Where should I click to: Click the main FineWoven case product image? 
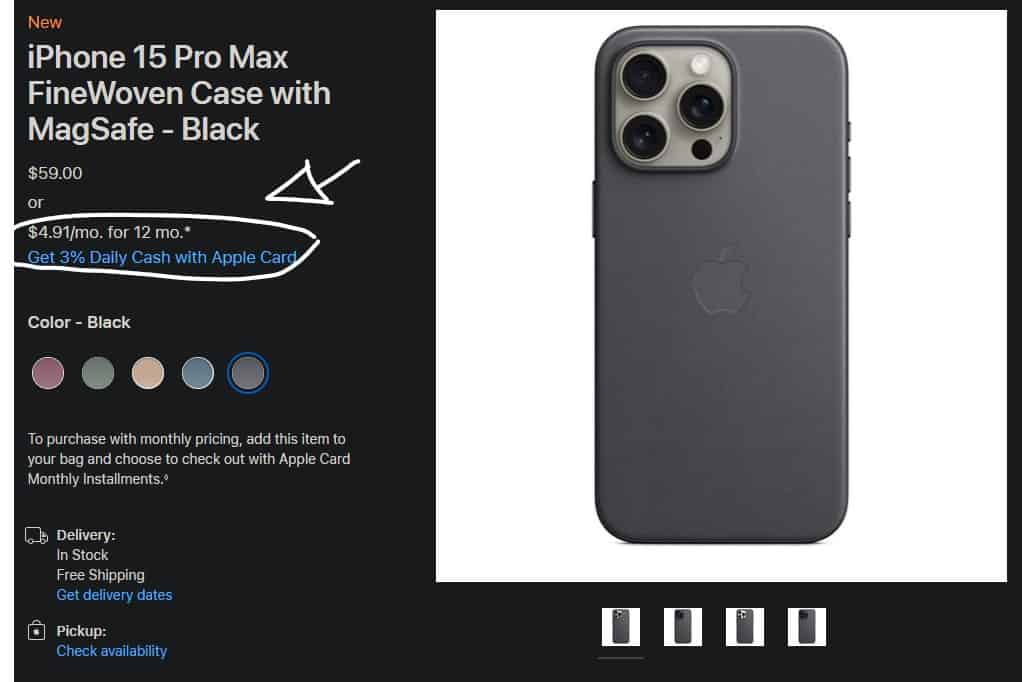(x=721, y=295)
